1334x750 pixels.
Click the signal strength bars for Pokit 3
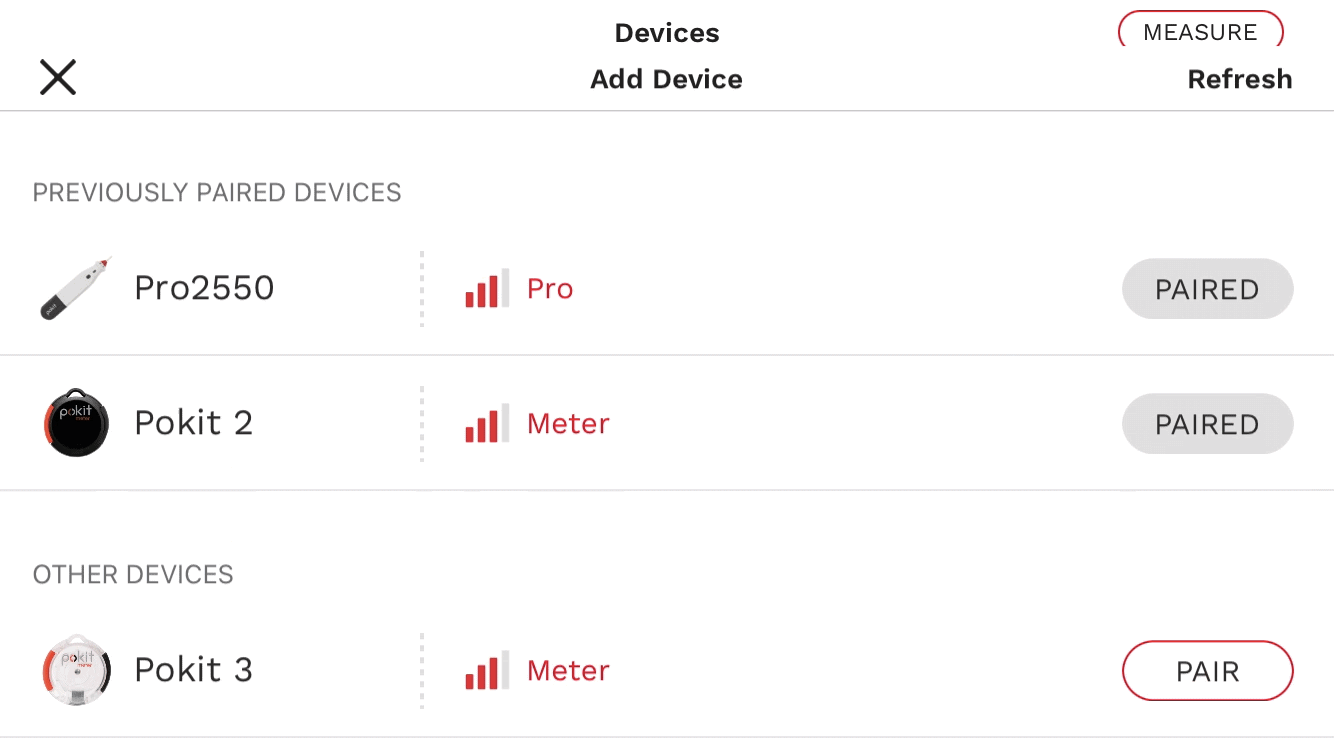click(487, 671)
